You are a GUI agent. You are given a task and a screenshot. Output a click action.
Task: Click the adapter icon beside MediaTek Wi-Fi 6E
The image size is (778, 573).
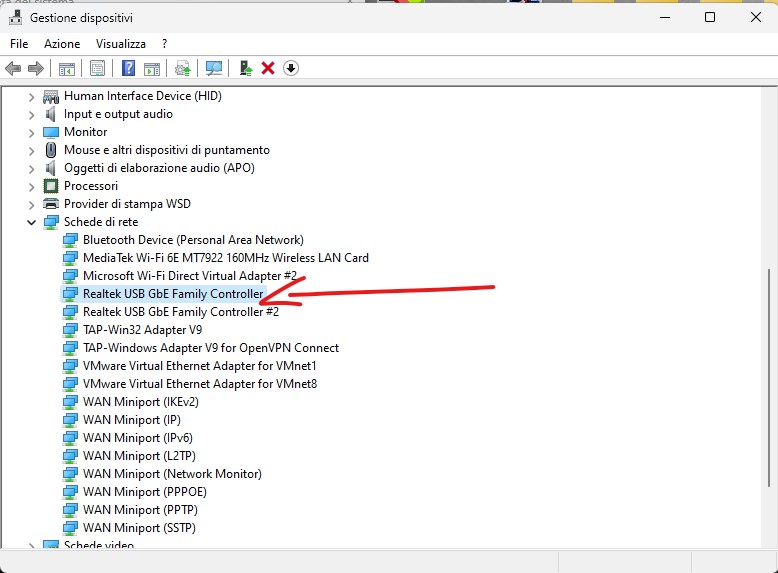(70, 258)
